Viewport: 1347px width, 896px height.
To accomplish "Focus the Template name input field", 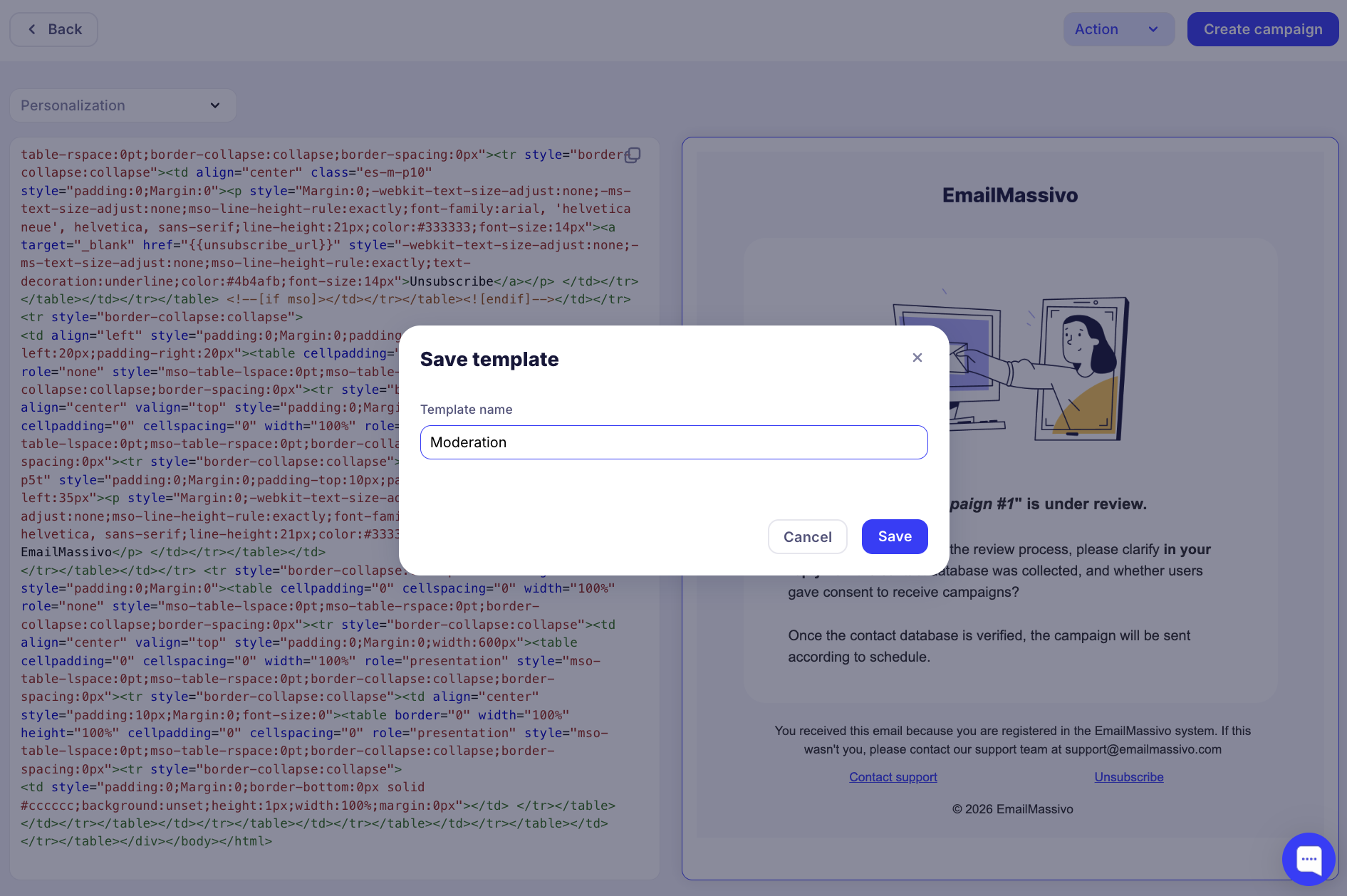I will (673, 442).
